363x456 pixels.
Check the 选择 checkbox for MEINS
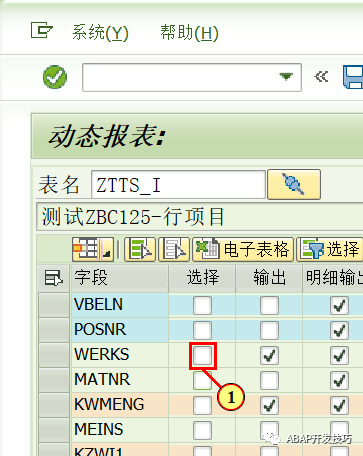pyautogui.click(x=202, y=430)
